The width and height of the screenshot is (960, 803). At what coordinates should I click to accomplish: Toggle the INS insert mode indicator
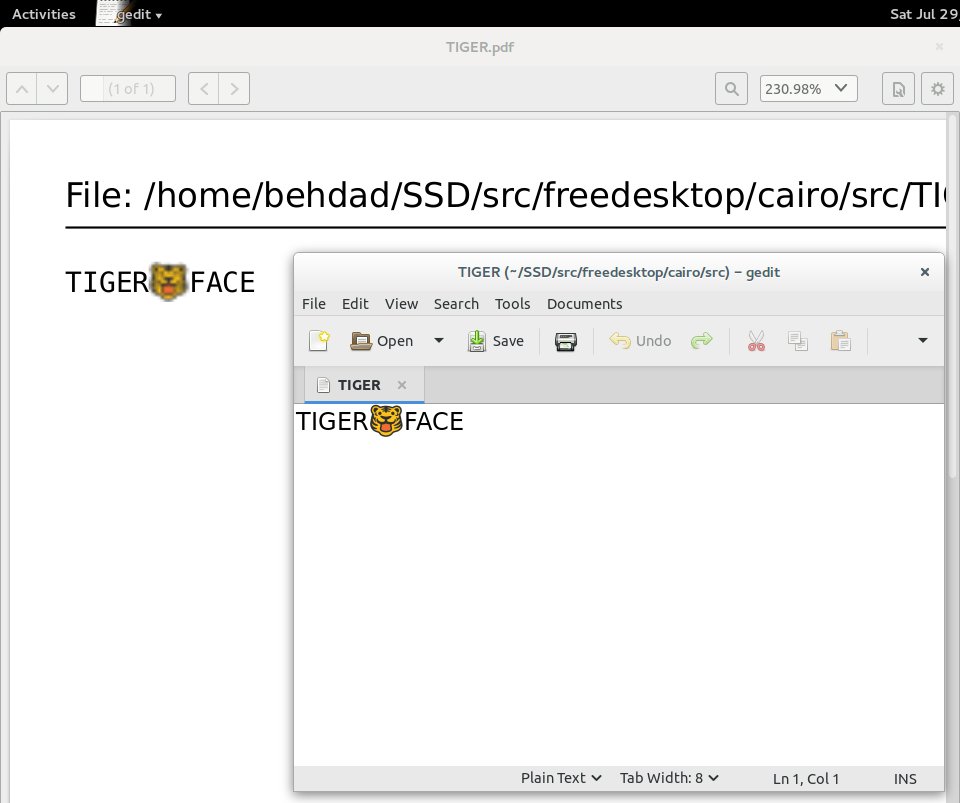pyautogui.click(x=905, y=779)
